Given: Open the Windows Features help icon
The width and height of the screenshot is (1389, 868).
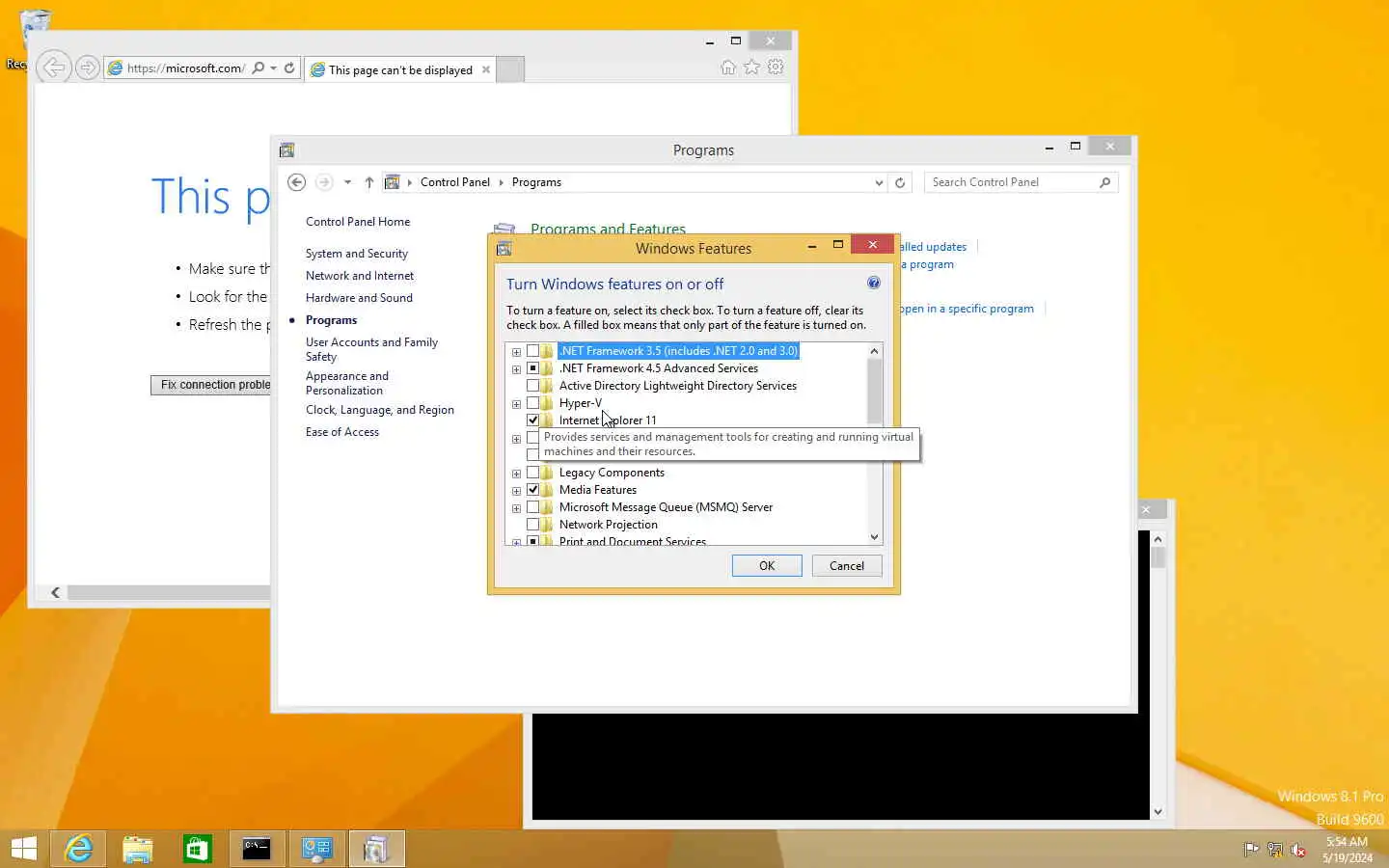Looking at the screenshot, I should 873,283.
